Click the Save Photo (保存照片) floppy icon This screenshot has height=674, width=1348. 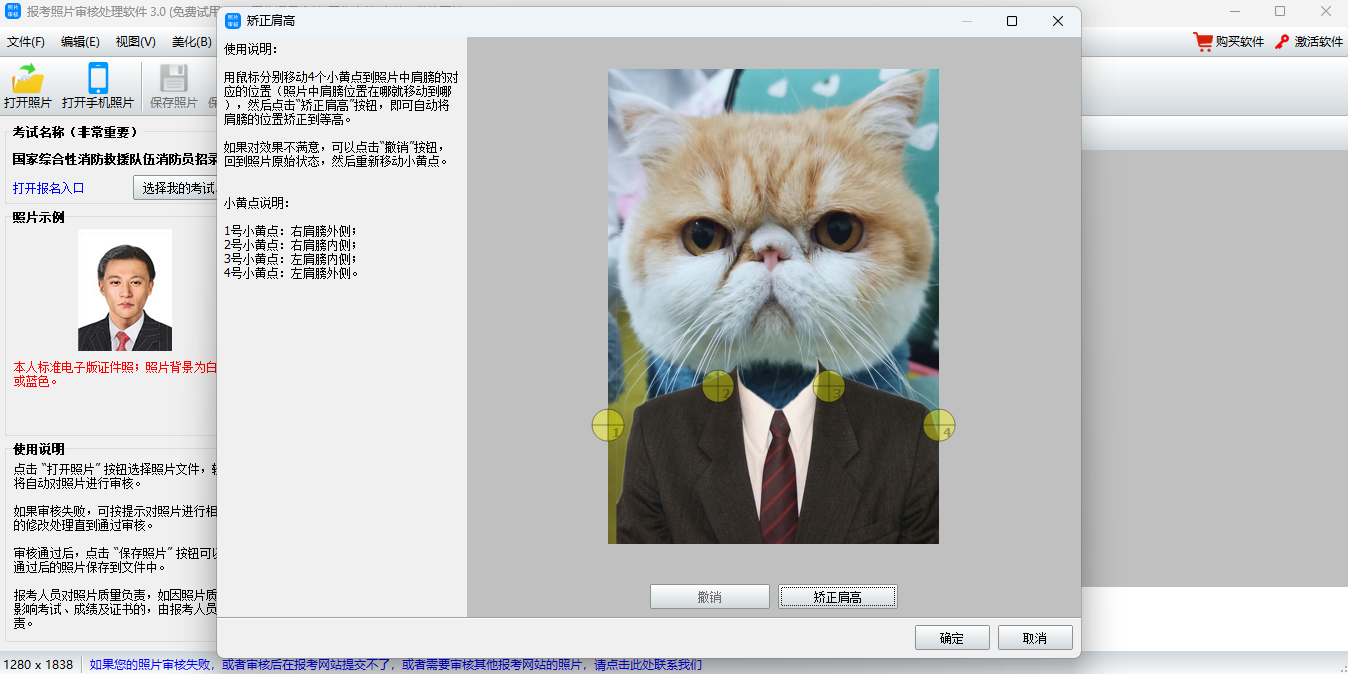[174, 79]
